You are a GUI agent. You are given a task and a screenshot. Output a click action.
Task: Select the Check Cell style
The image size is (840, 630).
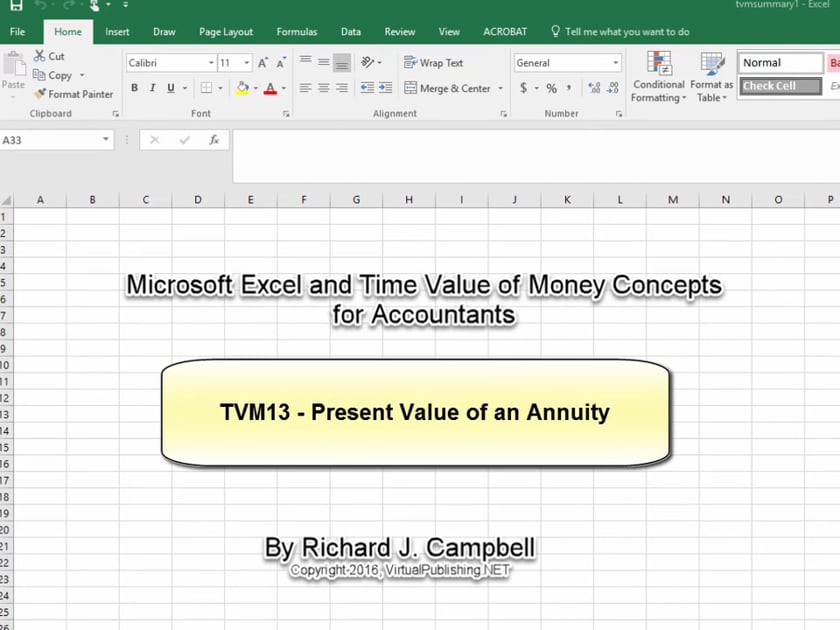click(781, 86)
